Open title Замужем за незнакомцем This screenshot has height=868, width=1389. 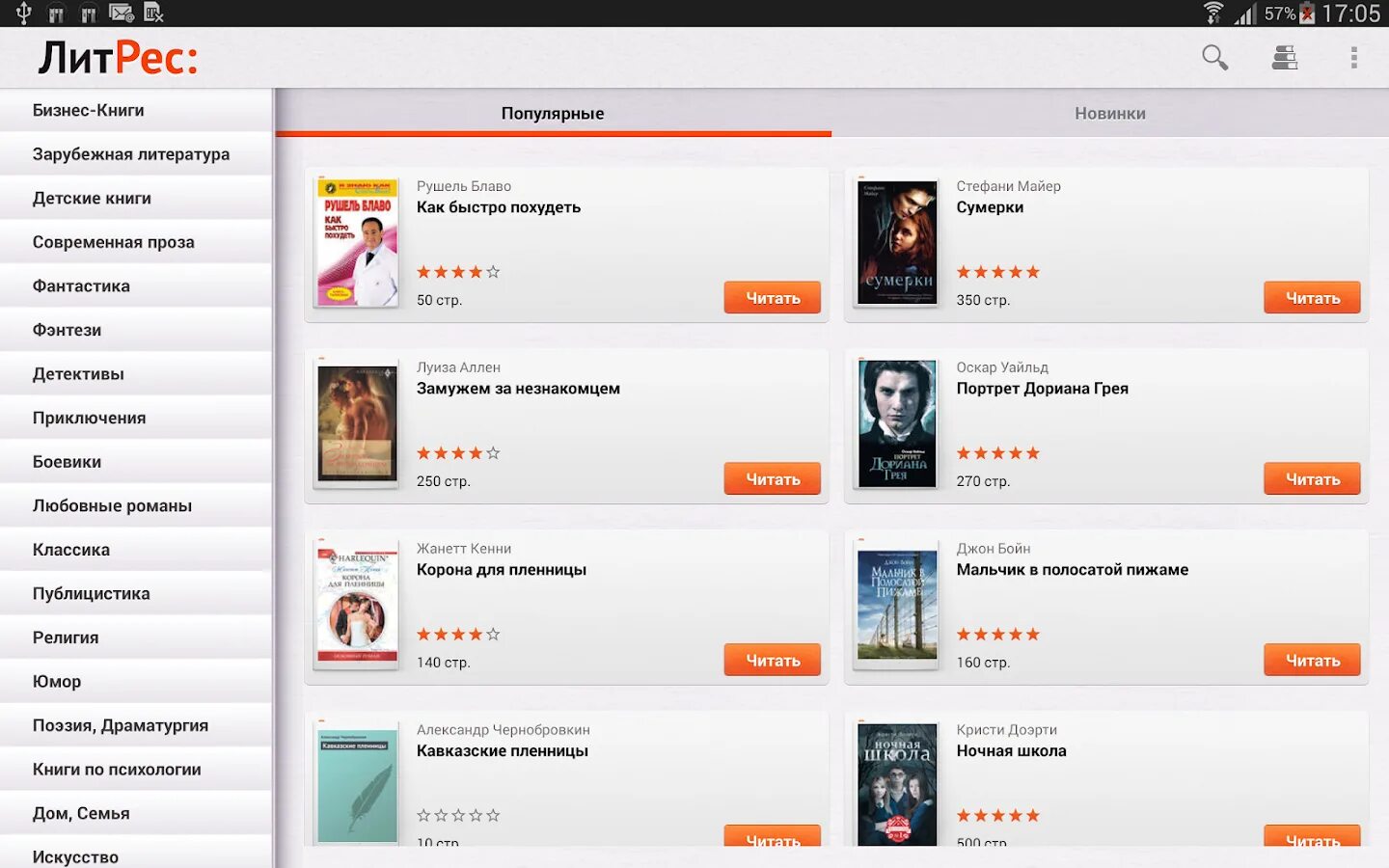coord(518,389)
